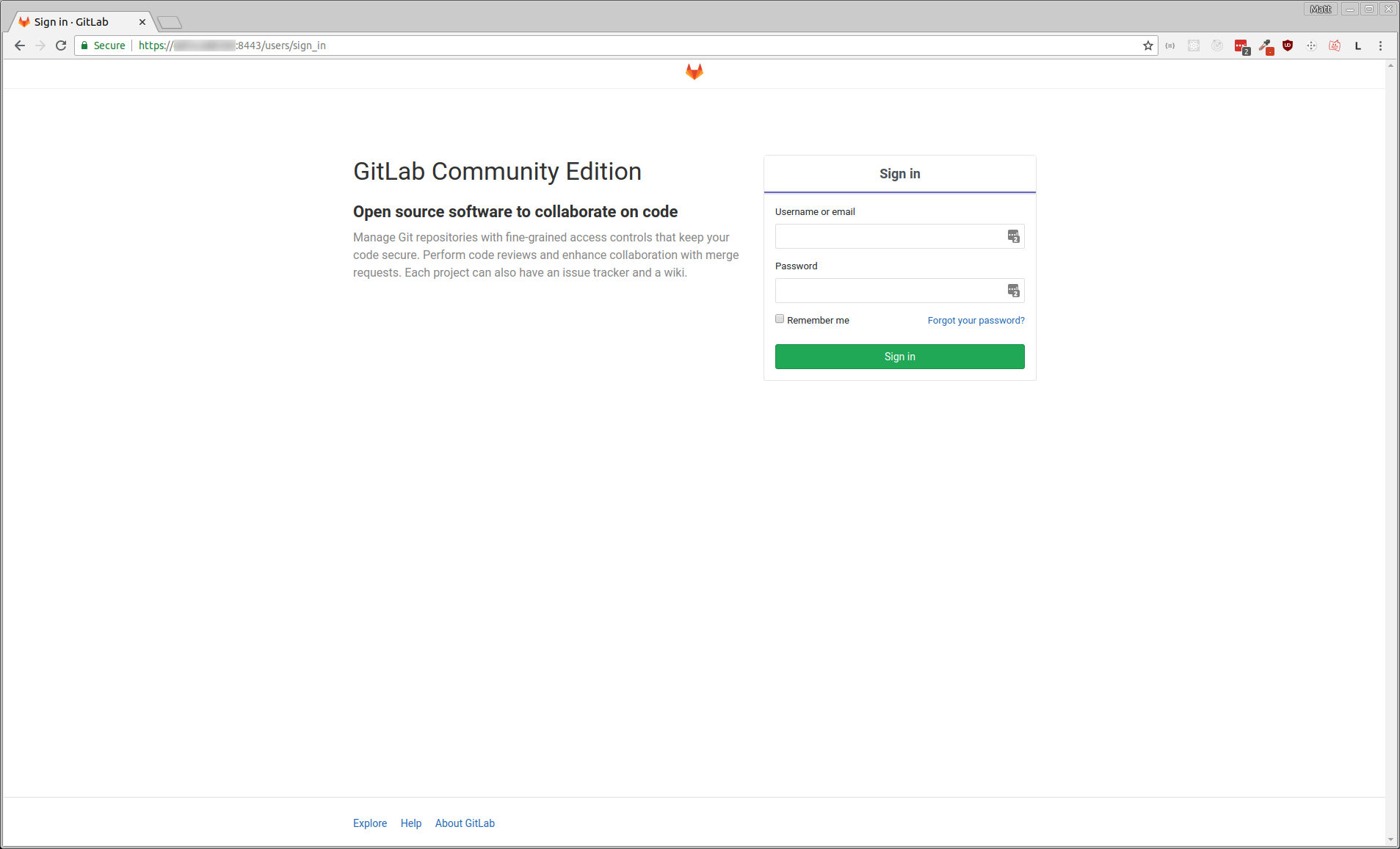Bookmark this page with the star icon
This screenshot has height=849, width=1400.
[x=1148, y=45]
